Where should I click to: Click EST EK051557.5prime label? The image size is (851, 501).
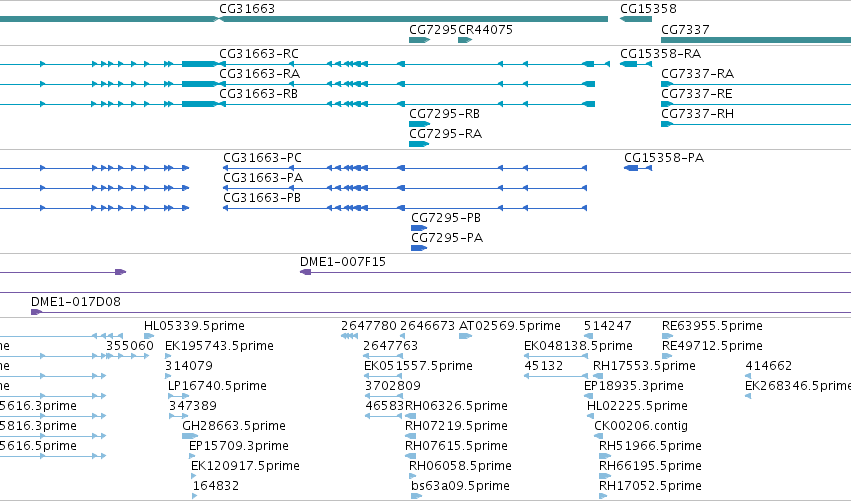(418, 366)
